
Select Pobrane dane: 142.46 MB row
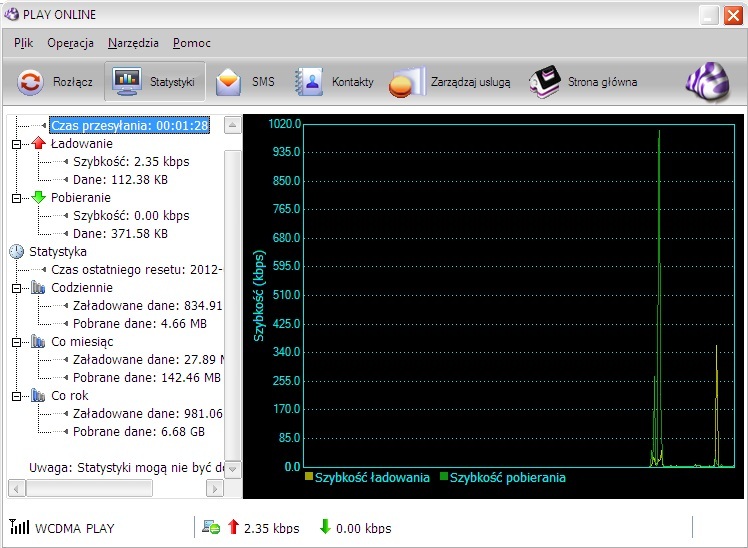(x=147, y=377)
